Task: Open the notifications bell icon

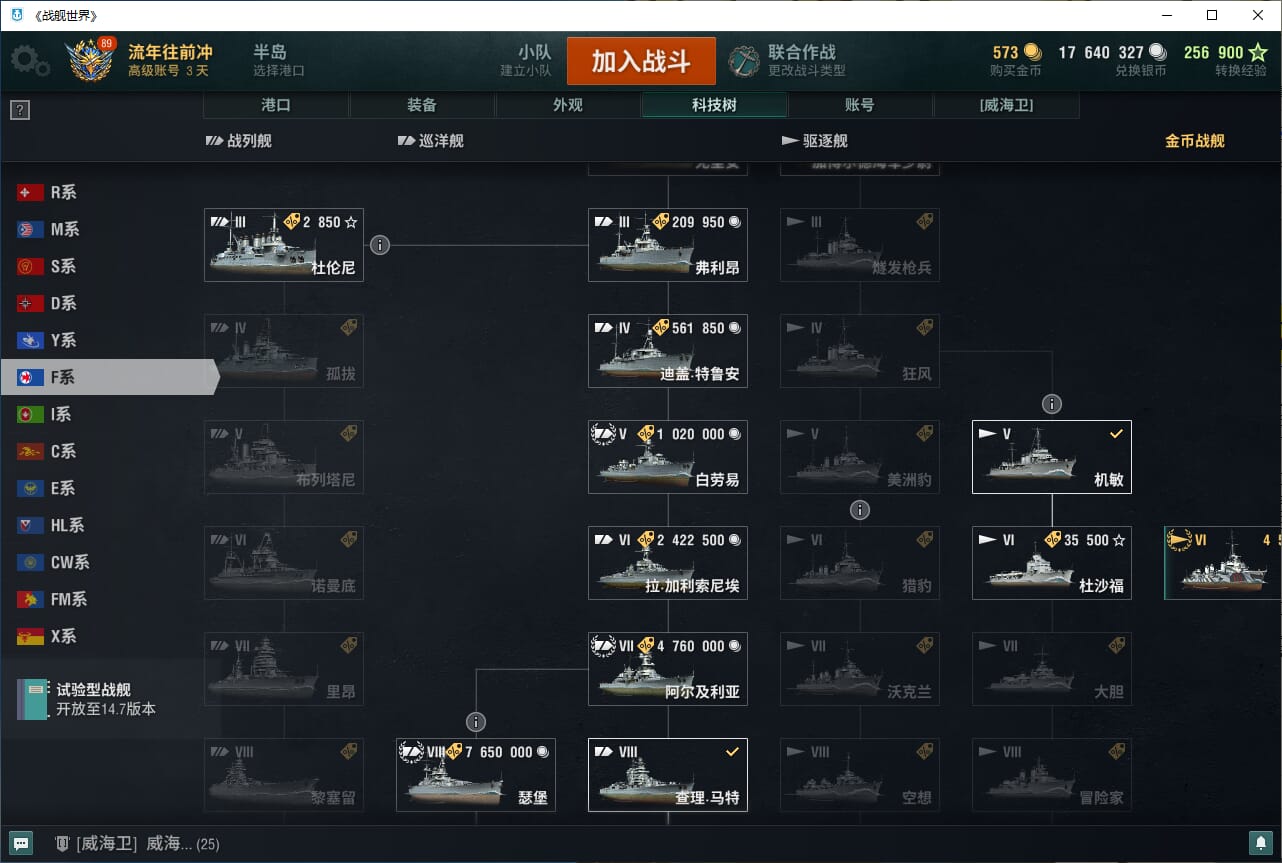Action: [1261, 843]
